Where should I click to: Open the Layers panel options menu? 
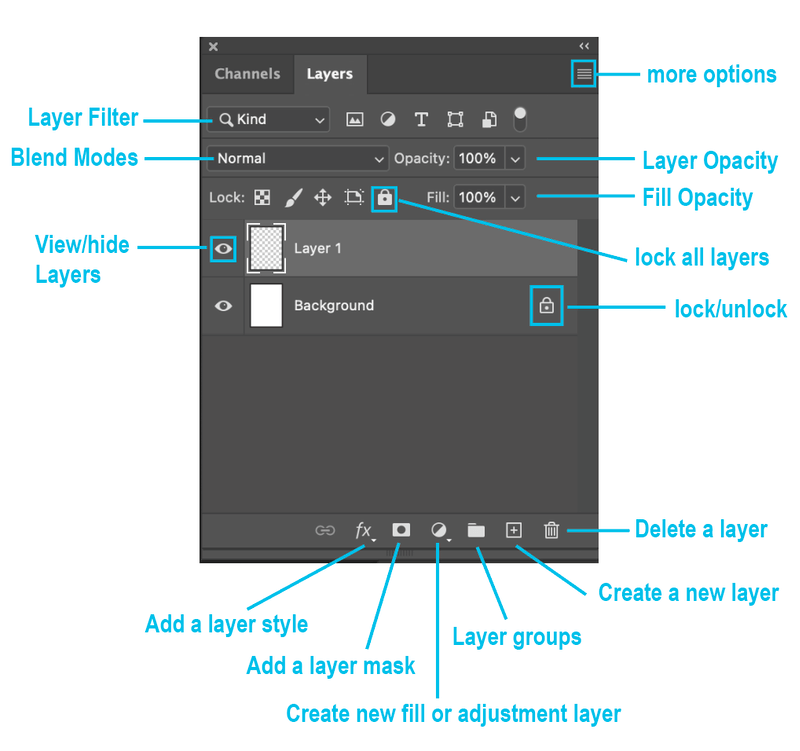tap(583, 73)
